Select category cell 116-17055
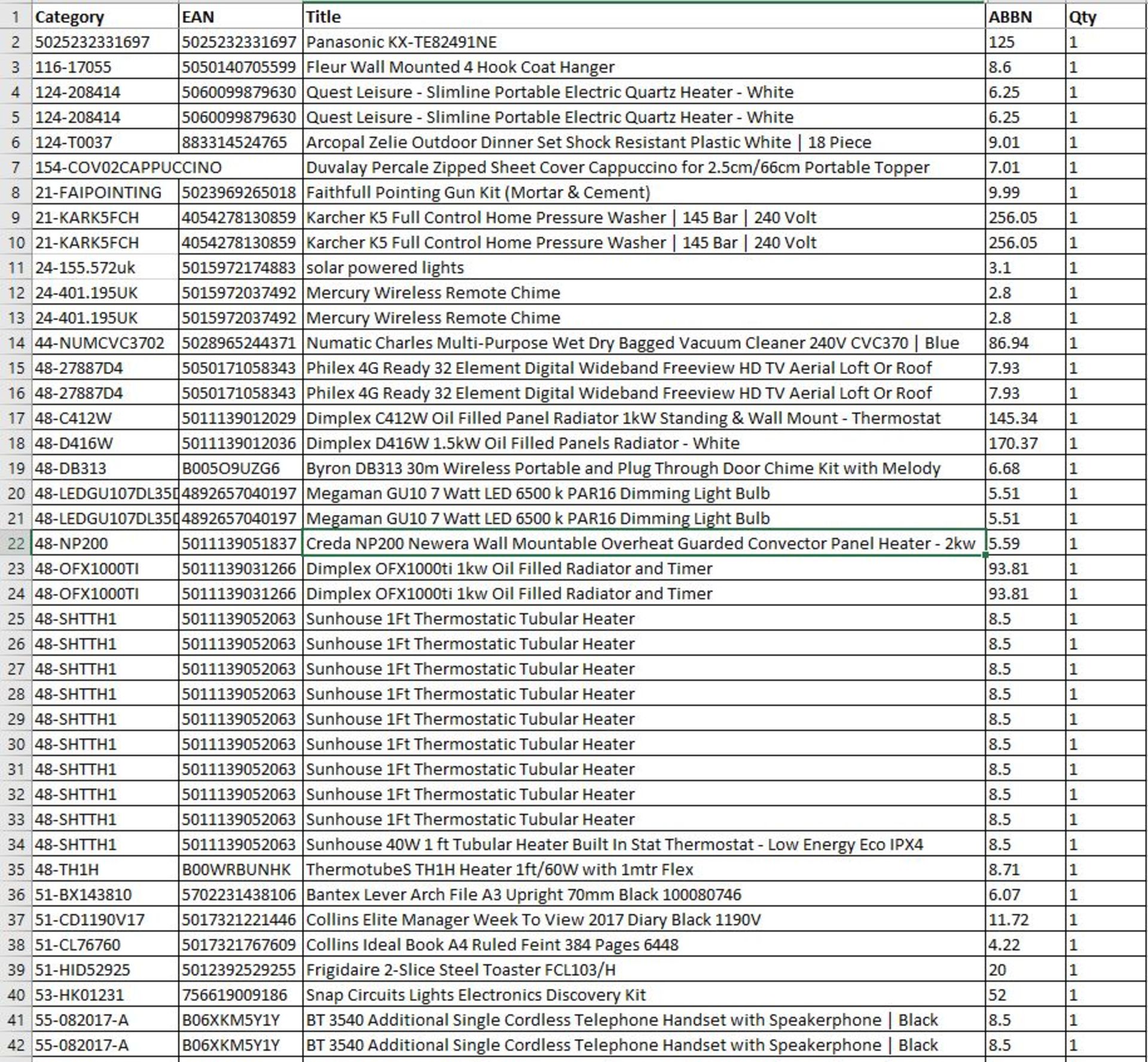Image resolution: width=1148 pixels, height=1062 pixels. 105,67
